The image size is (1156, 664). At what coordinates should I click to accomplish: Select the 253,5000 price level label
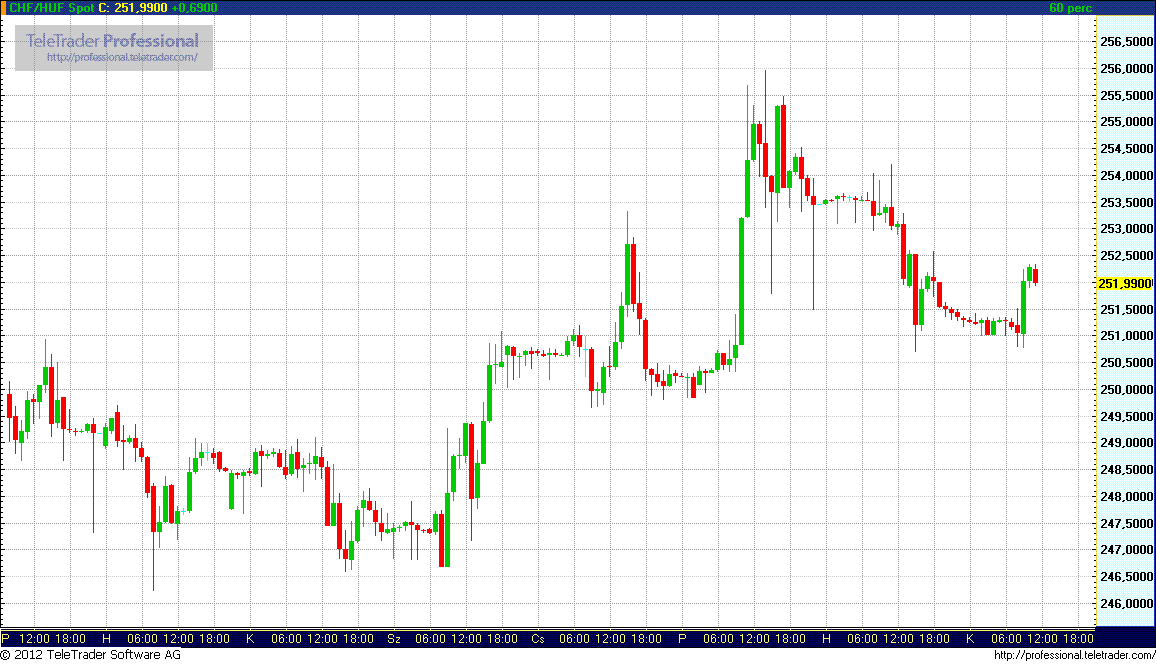1127,203
